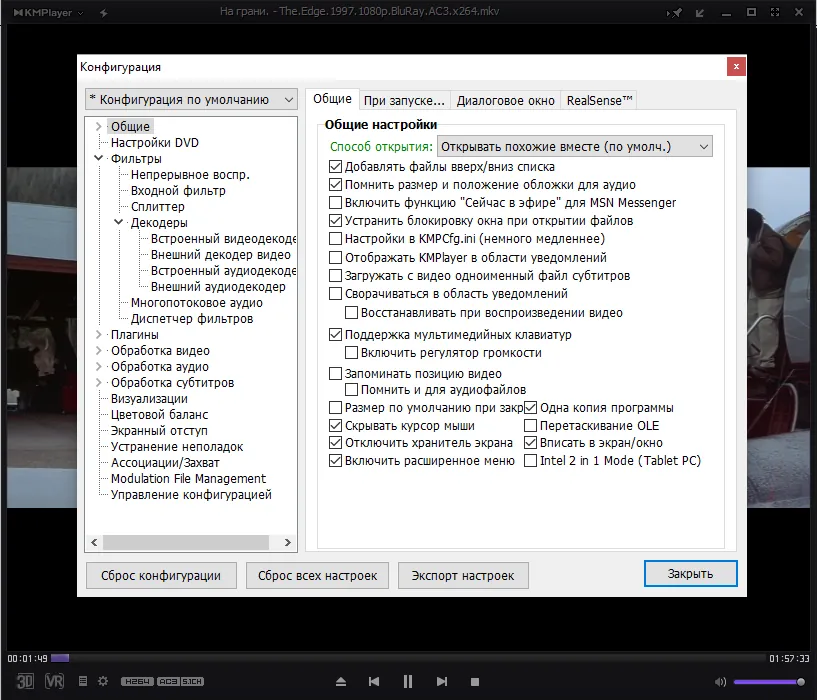Click elapsed time 00:01:49 display
Viewport: 817px width, 700px height.
click(28, 658)
